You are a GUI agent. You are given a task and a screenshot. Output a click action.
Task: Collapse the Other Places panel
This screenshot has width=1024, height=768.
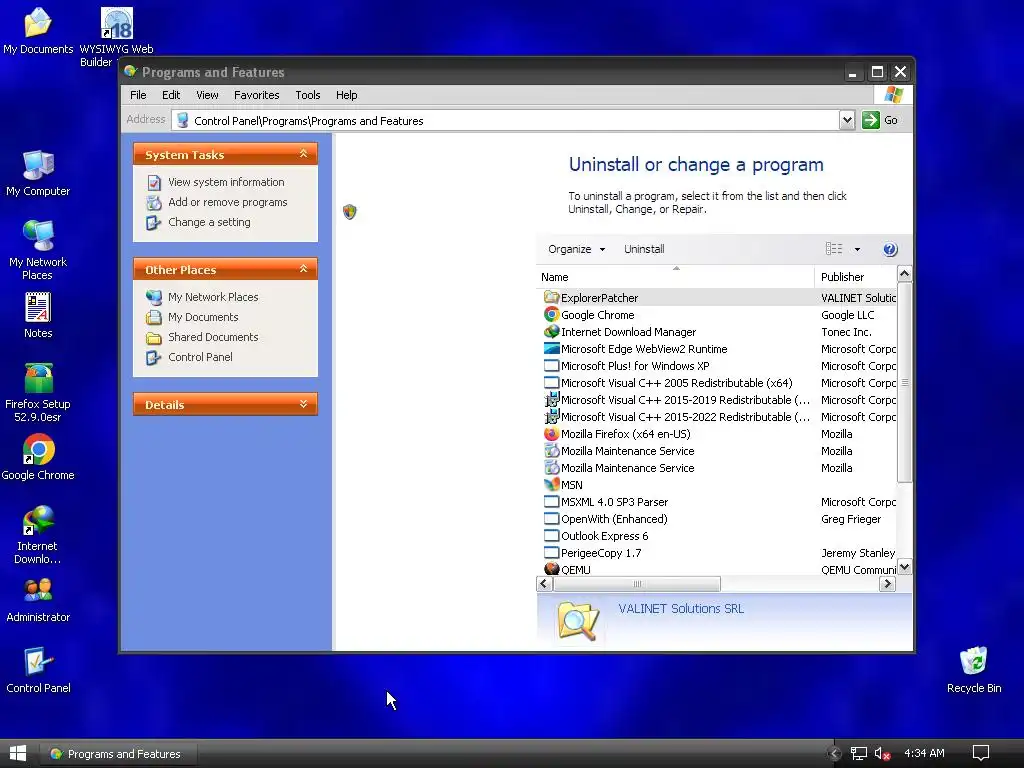point(304,269)
